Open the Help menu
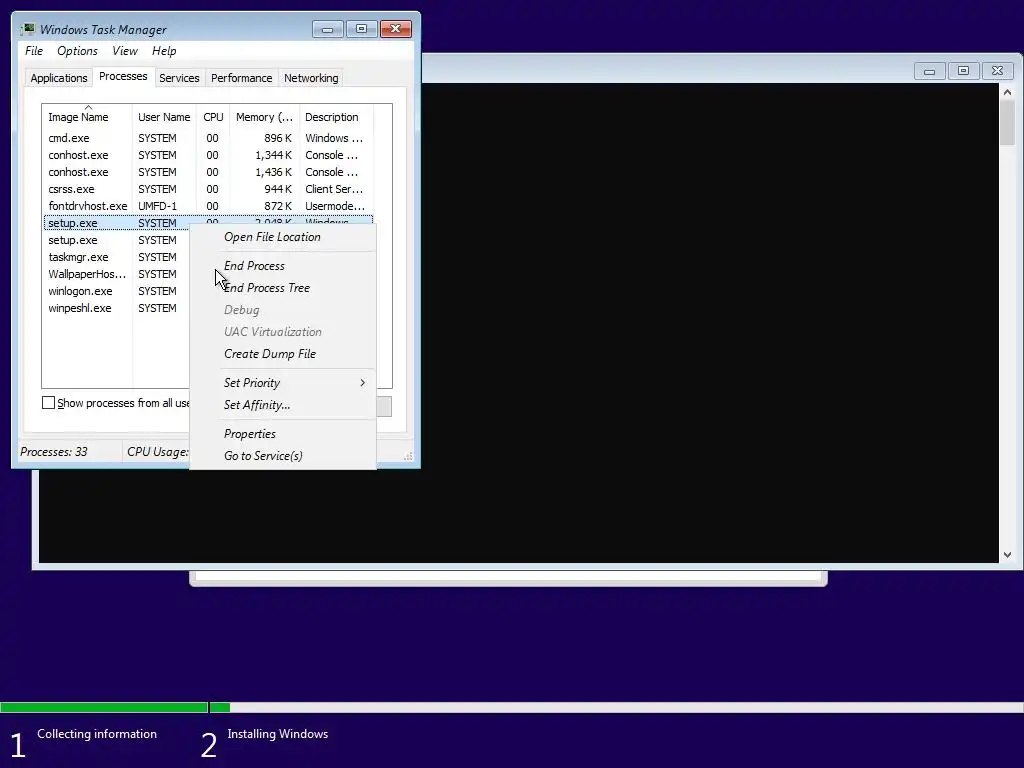Image resolution: width=1024 pixels, height=768 pixels. (164, 51)
